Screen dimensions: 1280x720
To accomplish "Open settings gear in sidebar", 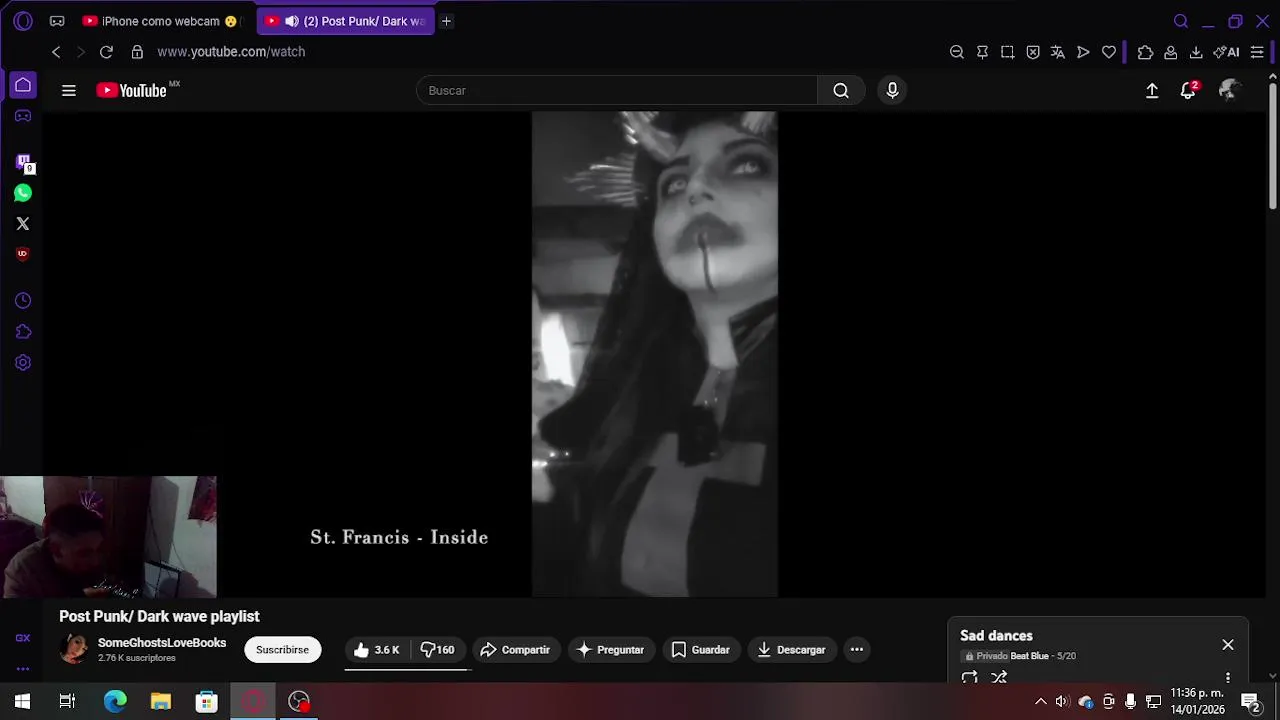I will (x=23, y=363).
